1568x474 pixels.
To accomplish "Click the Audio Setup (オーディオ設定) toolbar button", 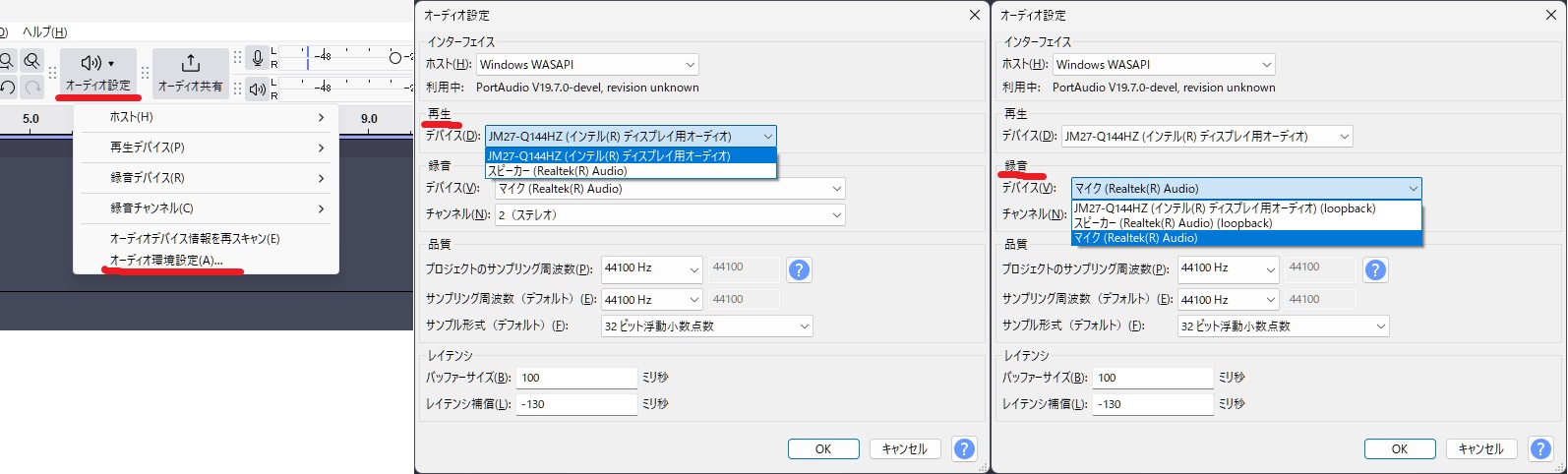I will [97, 73].
